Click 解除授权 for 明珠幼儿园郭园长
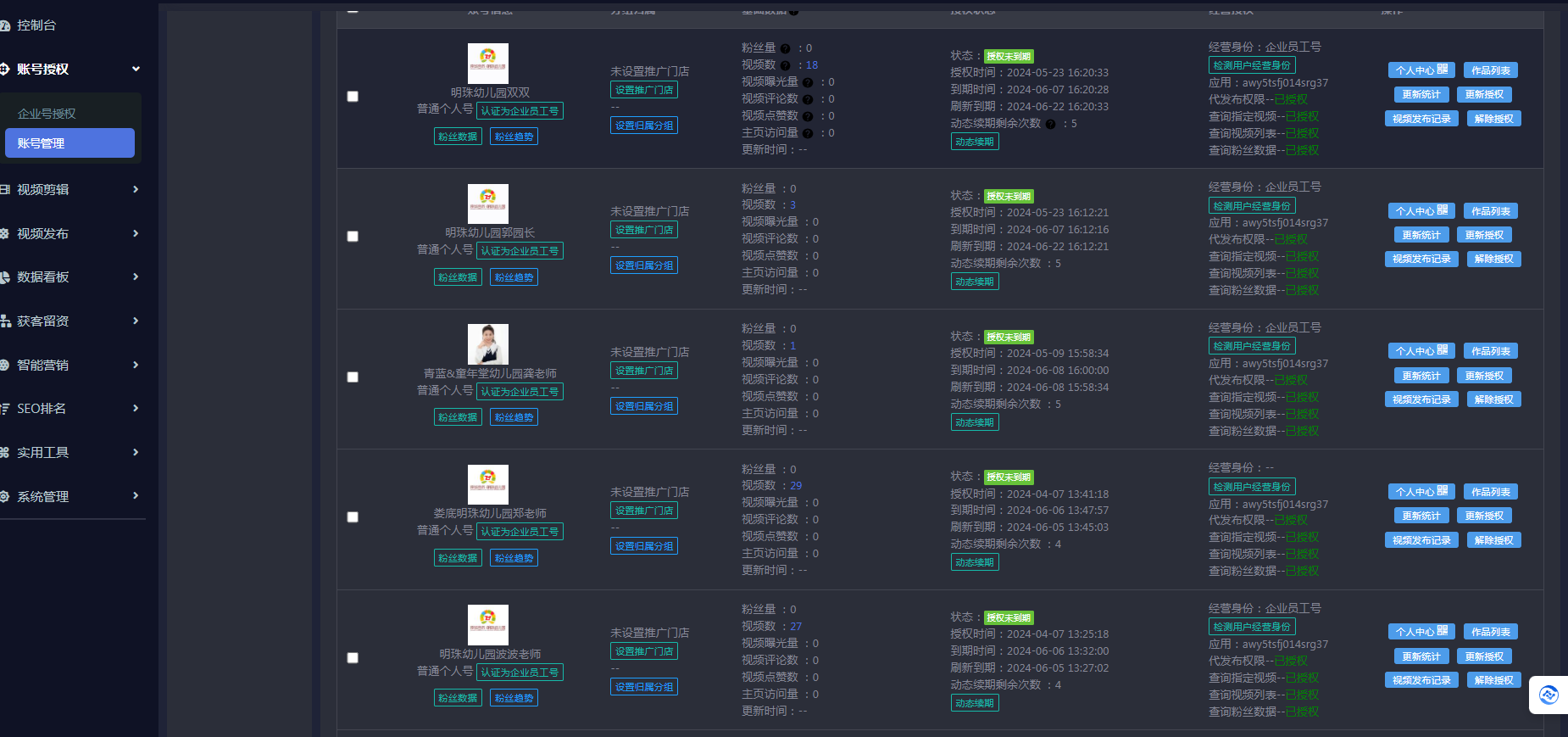Screen dimensions: 1568x737 pyautogui.click(x=1493, y=260)
